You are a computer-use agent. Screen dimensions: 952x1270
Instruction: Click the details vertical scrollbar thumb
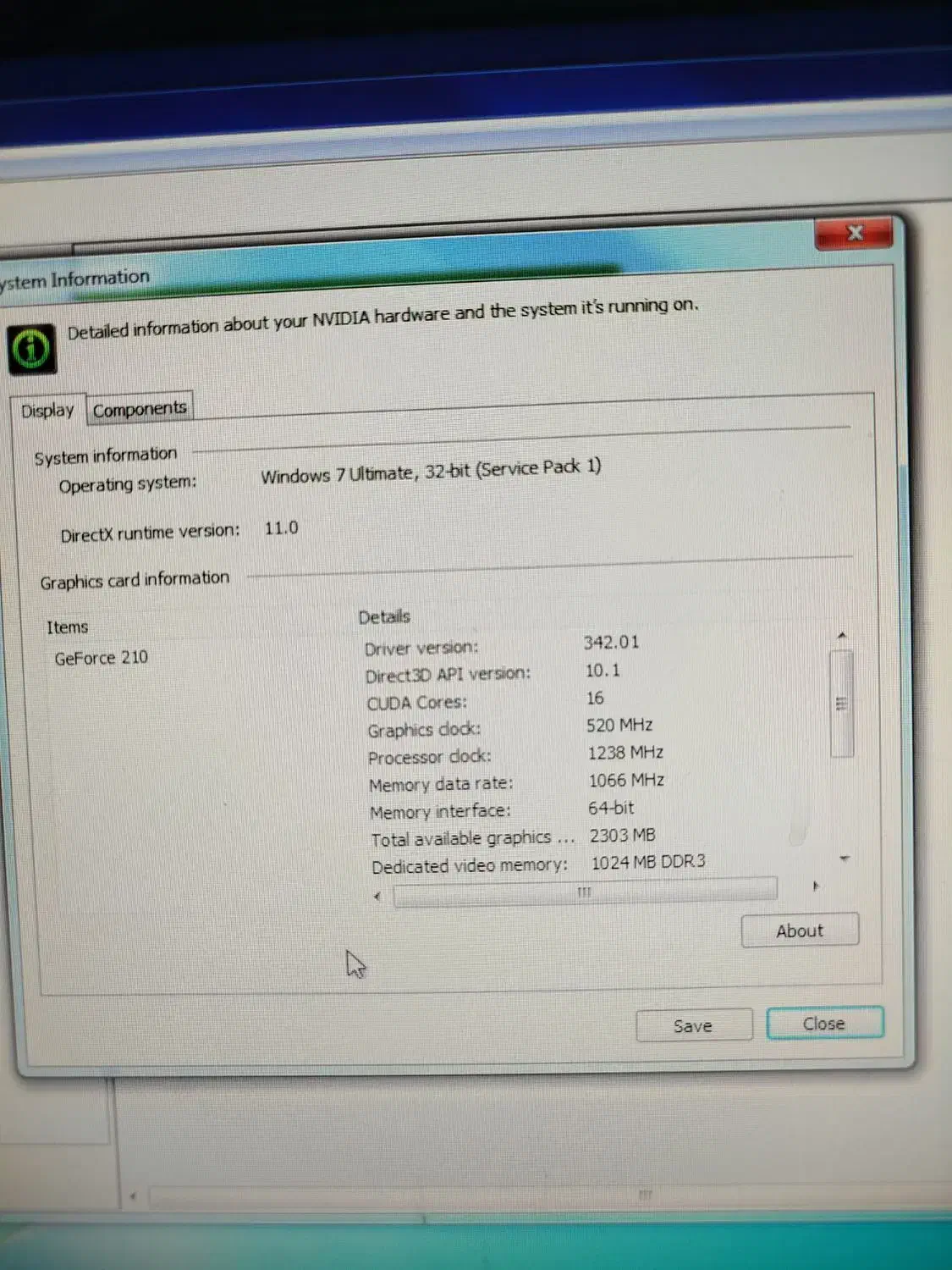pos(841,703)
